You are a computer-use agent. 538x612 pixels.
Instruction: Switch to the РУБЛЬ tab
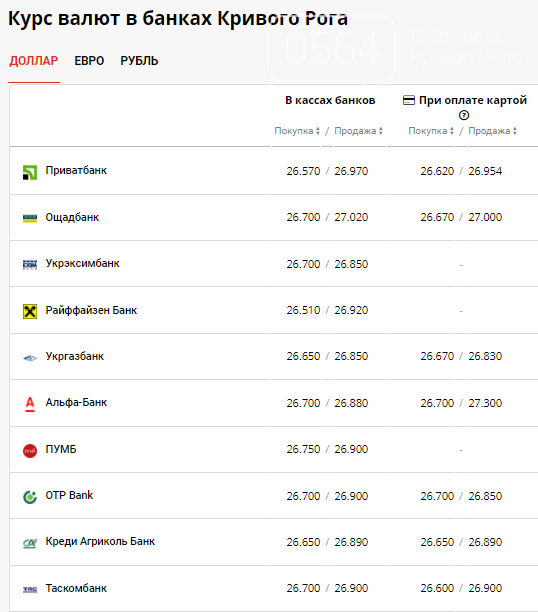pos(139,61)
